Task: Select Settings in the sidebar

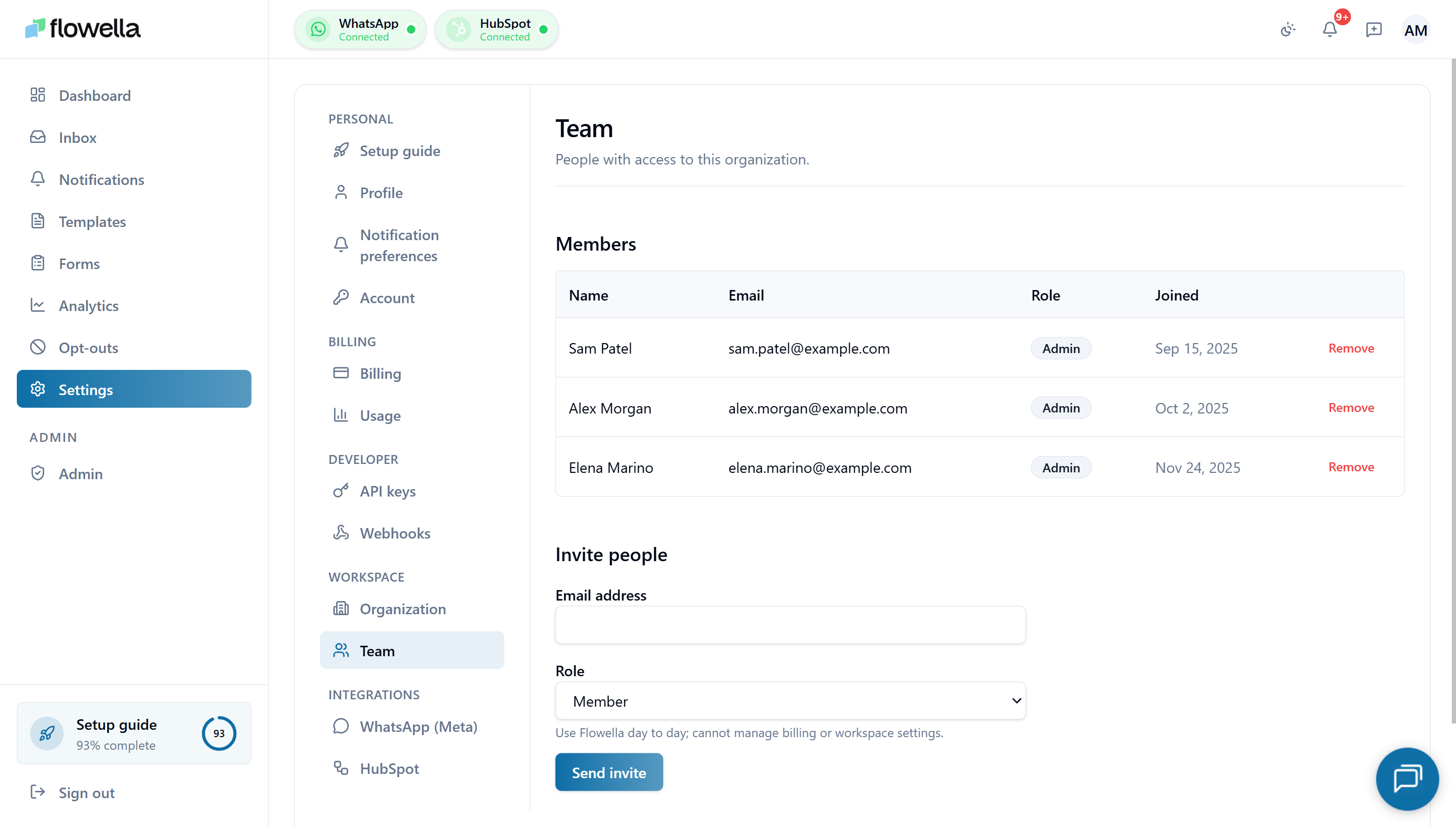Action: (134, 389)
